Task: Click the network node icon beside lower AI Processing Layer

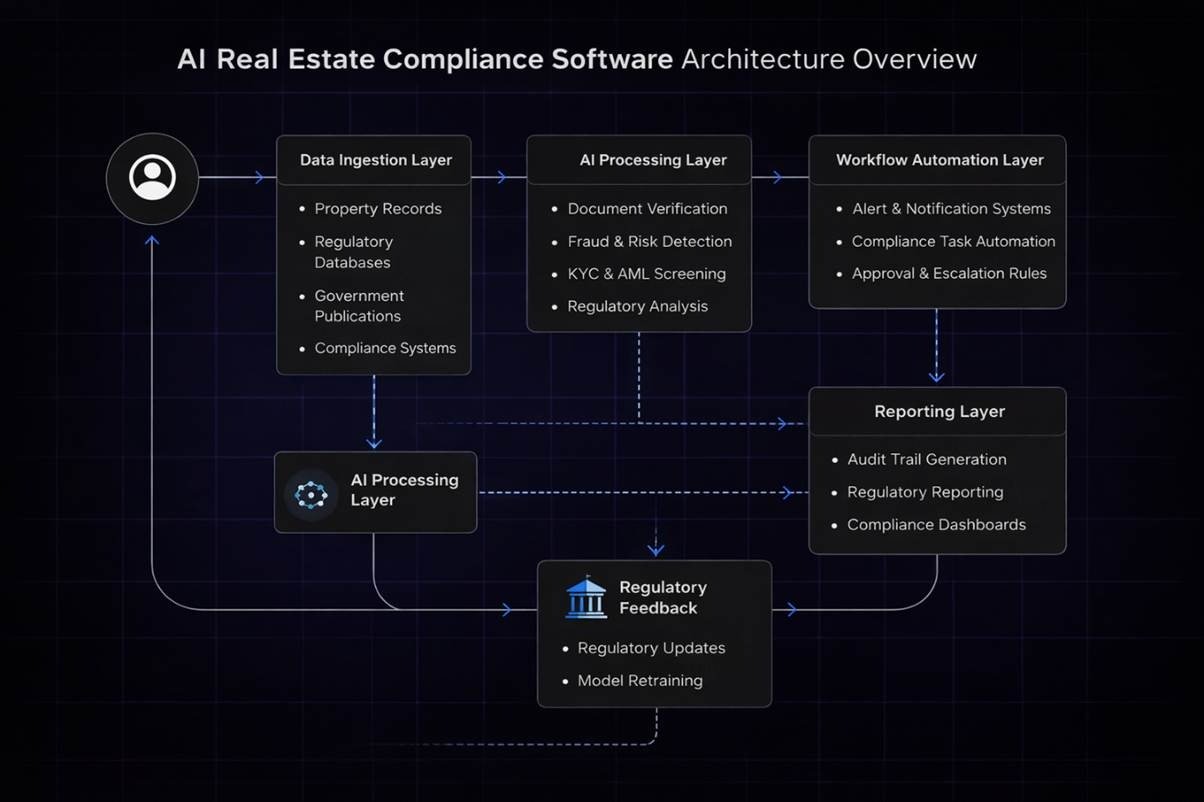Action: click(x=311, y=493)
